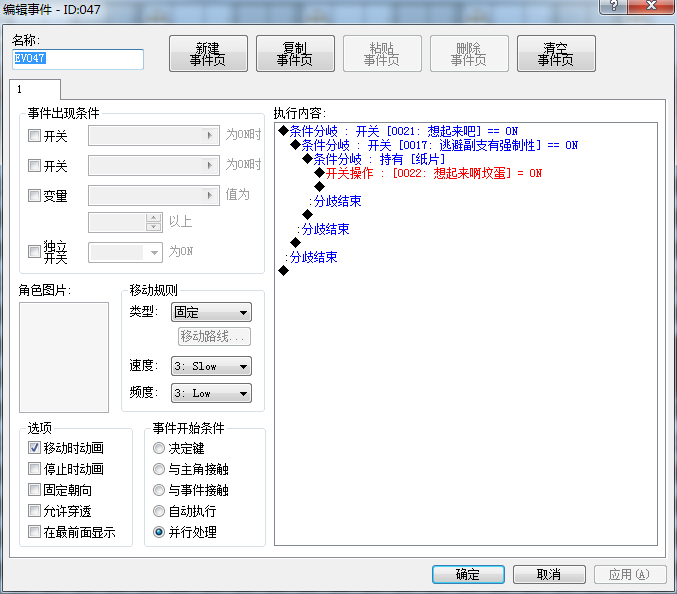Select the 决定键 trigger radio button
Screen dimensions: 677x594
point(159,448)
